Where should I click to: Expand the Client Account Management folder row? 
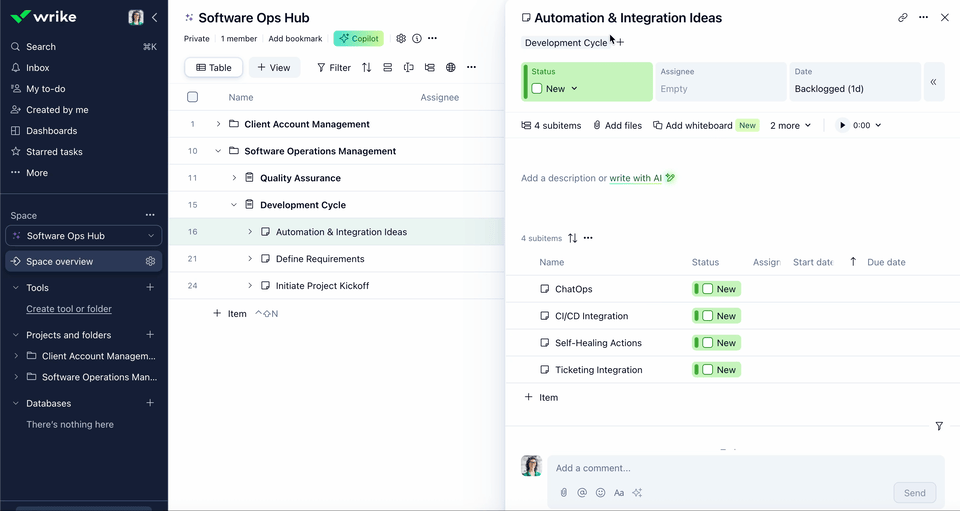coord(218,125)
